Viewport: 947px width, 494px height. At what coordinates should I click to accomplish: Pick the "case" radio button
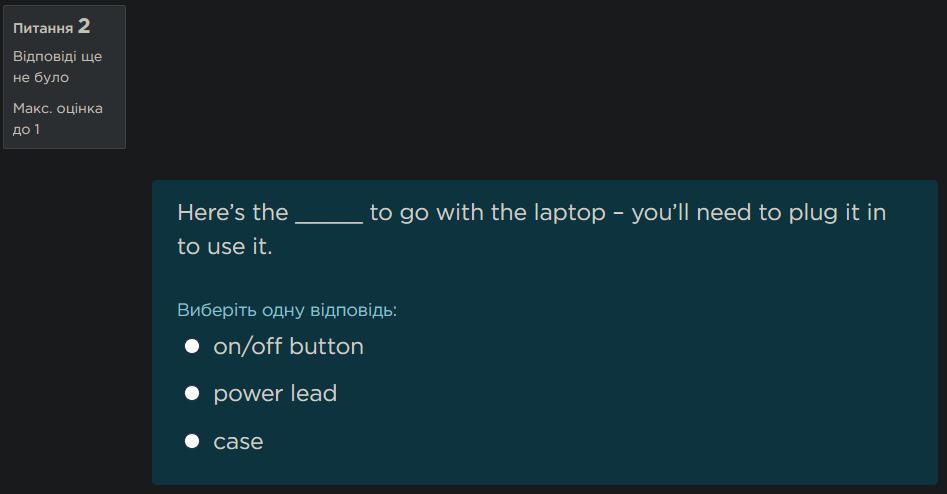tap(192, 441)
